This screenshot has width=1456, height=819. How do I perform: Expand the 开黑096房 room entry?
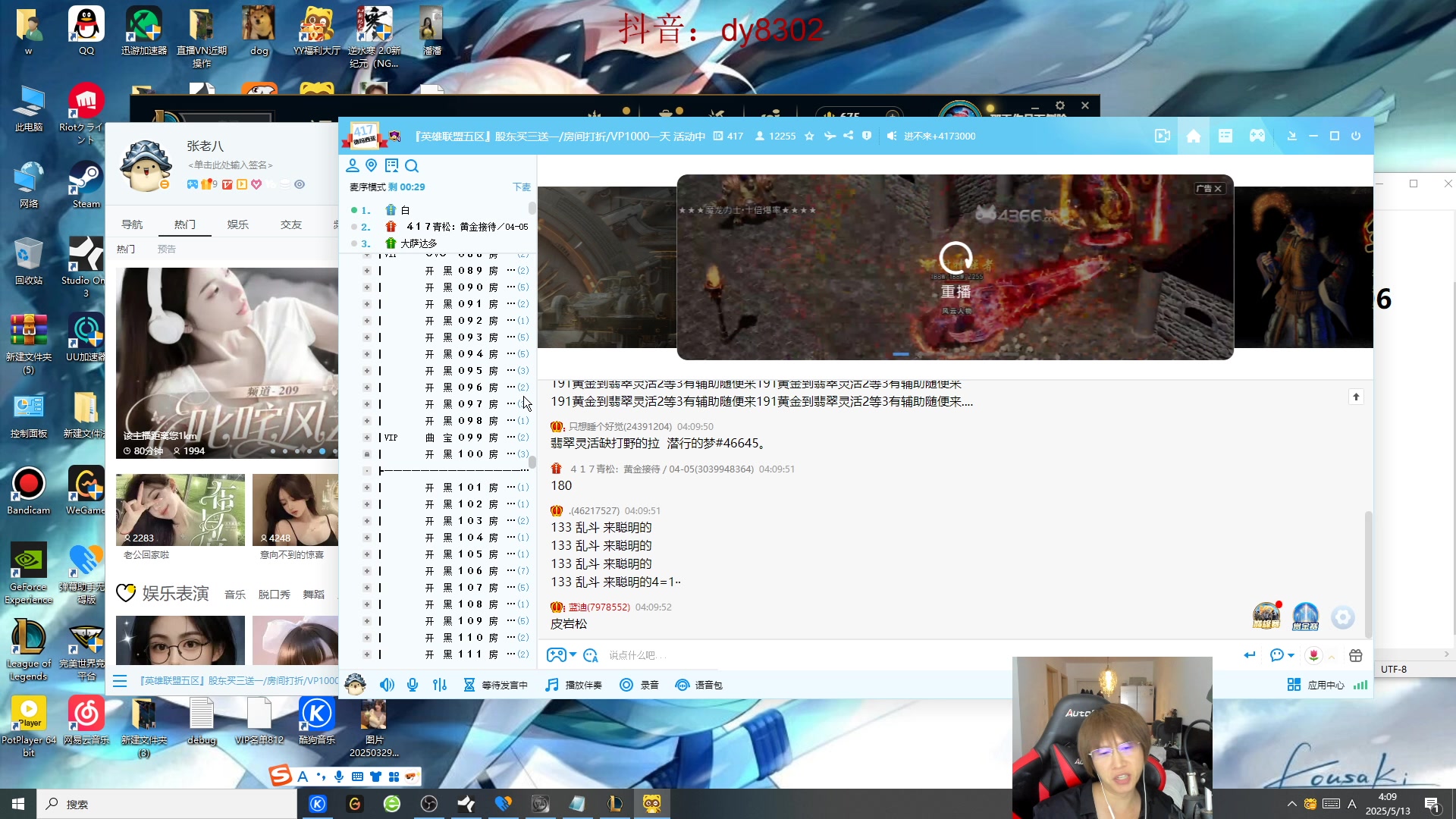(367, 388)
